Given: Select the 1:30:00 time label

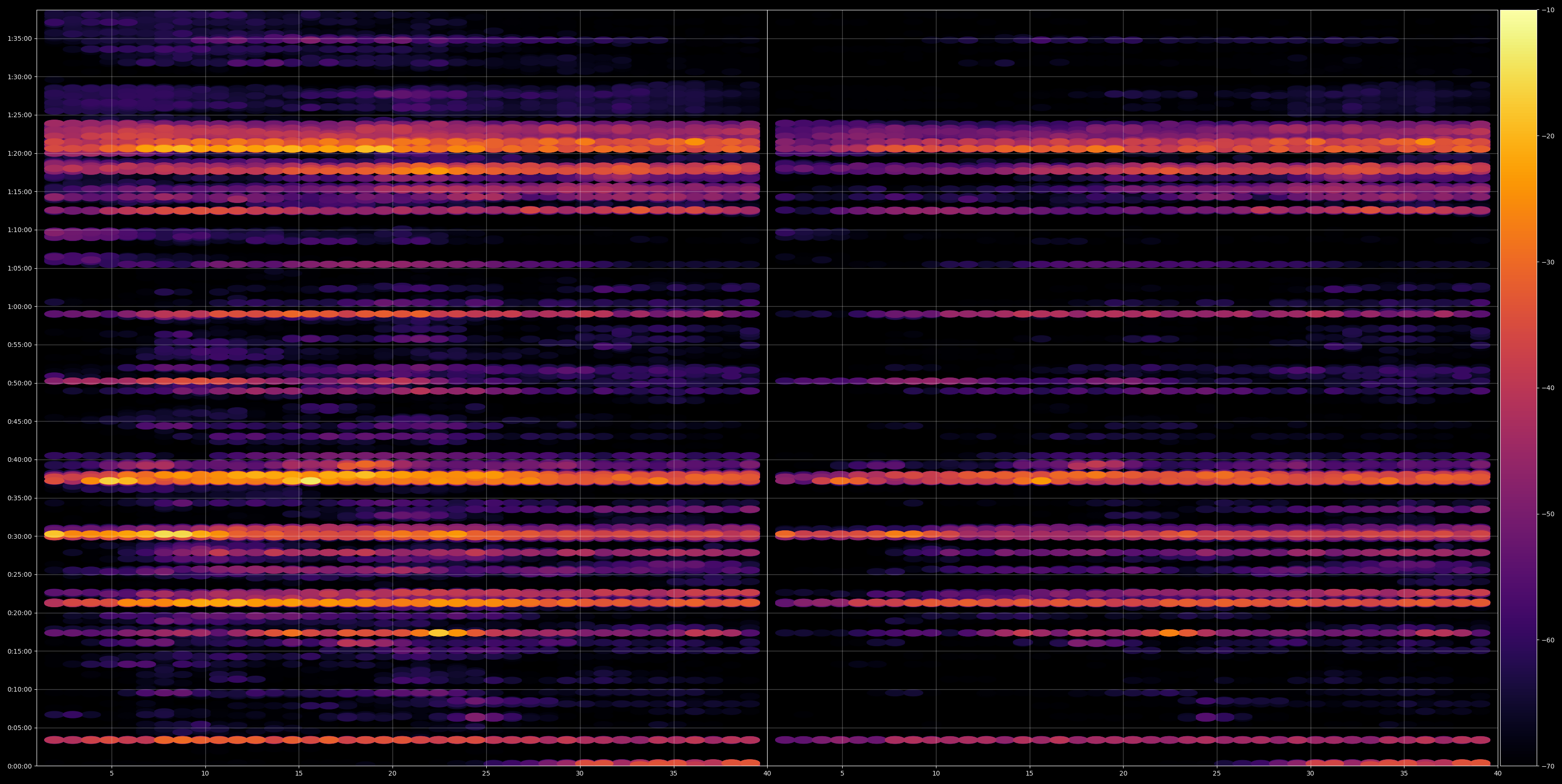Looking at the screenshot, I should pos(19,77).
